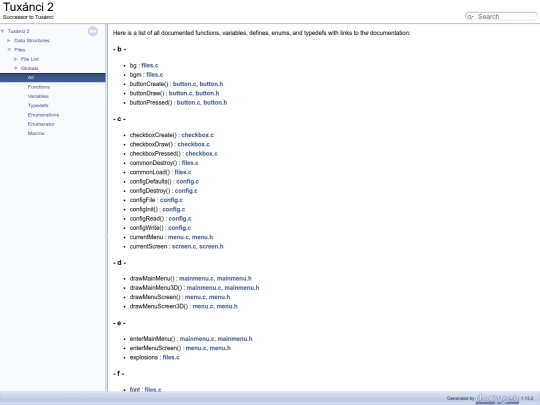The image size is (540, 405).
Task: Open button.h link for buttonCreate()
Action: pos(211,84)
